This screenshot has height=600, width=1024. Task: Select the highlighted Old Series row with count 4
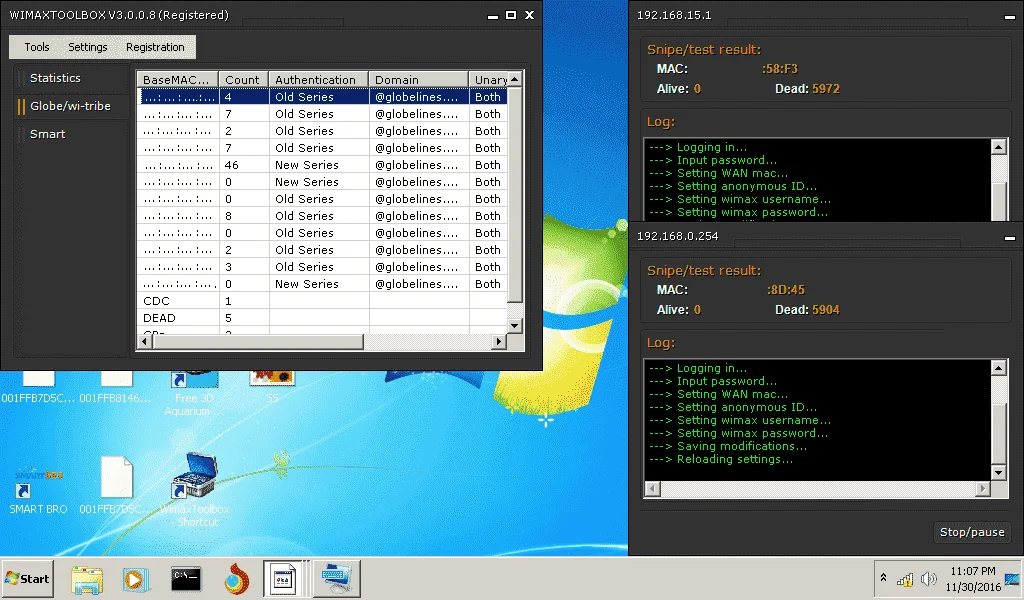[323, 97]
